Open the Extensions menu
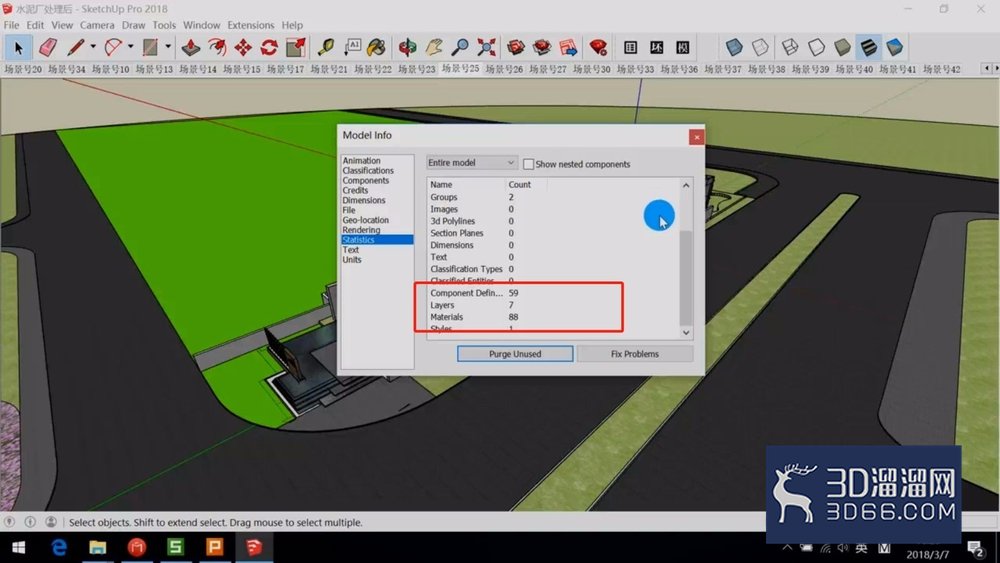 coord(251,25)
